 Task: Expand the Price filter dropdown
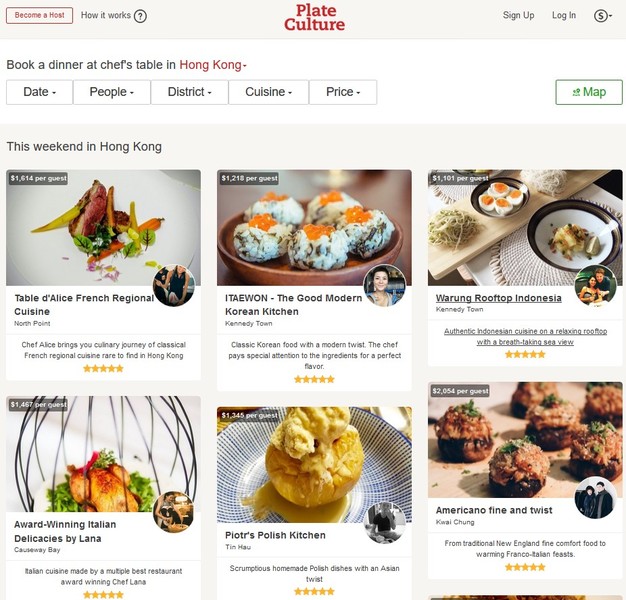point(343,92)
